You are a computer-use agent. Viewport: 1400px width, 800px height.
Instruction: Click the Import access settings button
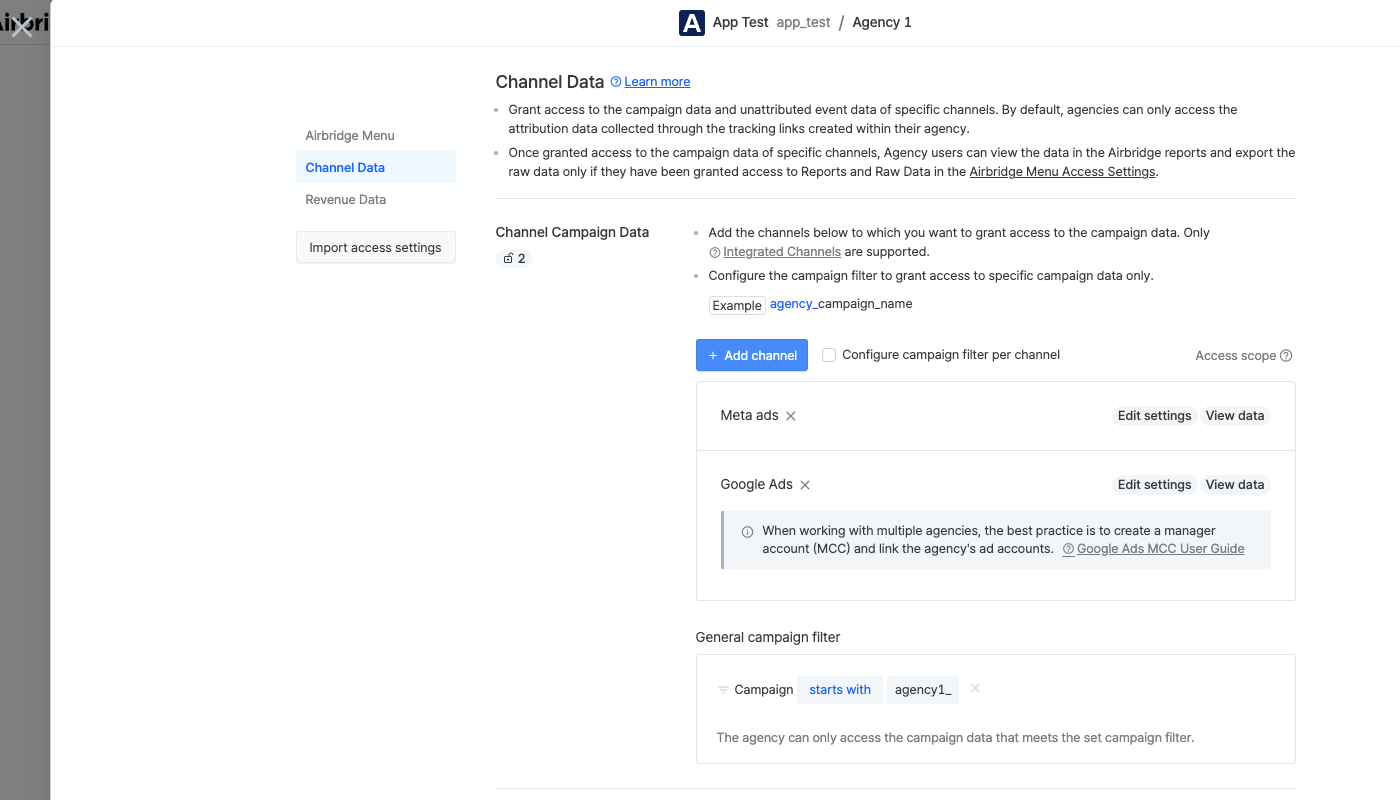pos(376,248)
